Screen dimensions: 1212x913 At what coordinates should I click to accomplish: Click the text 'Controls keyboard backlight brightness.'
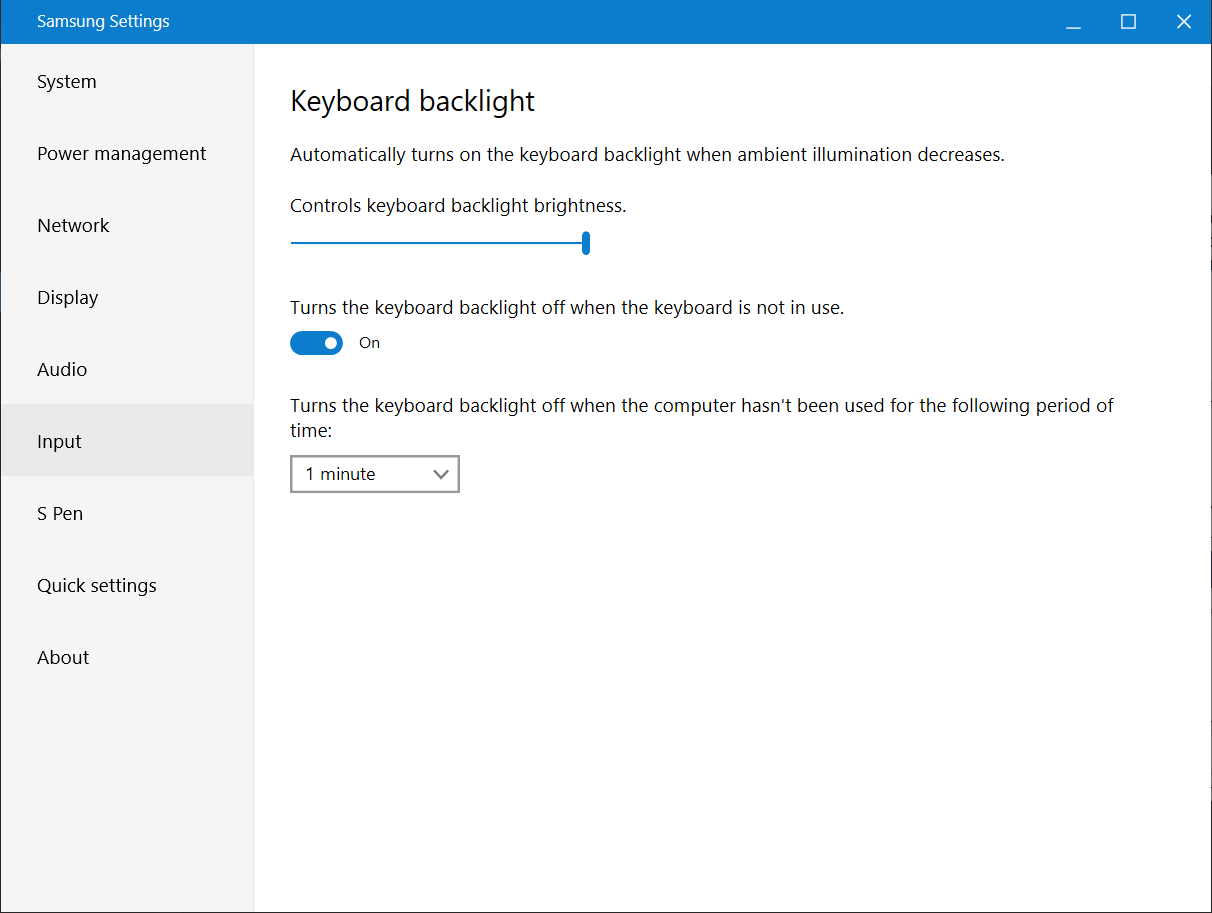[x=458, y=206]
